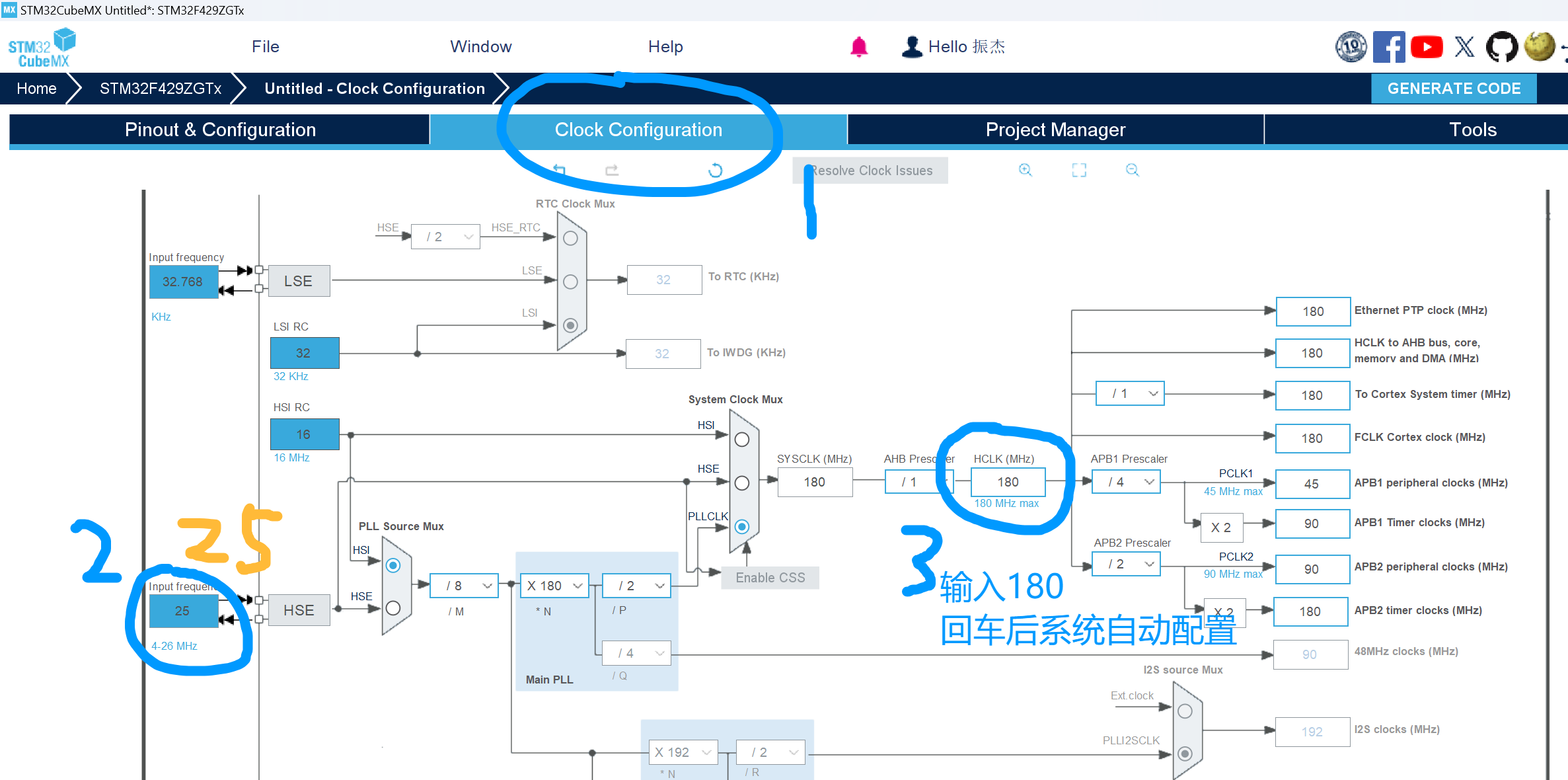Viewport: 1568px width, 780px height.
Task: Select HSE in PLL Source Mux
Action: pos(393,608)
